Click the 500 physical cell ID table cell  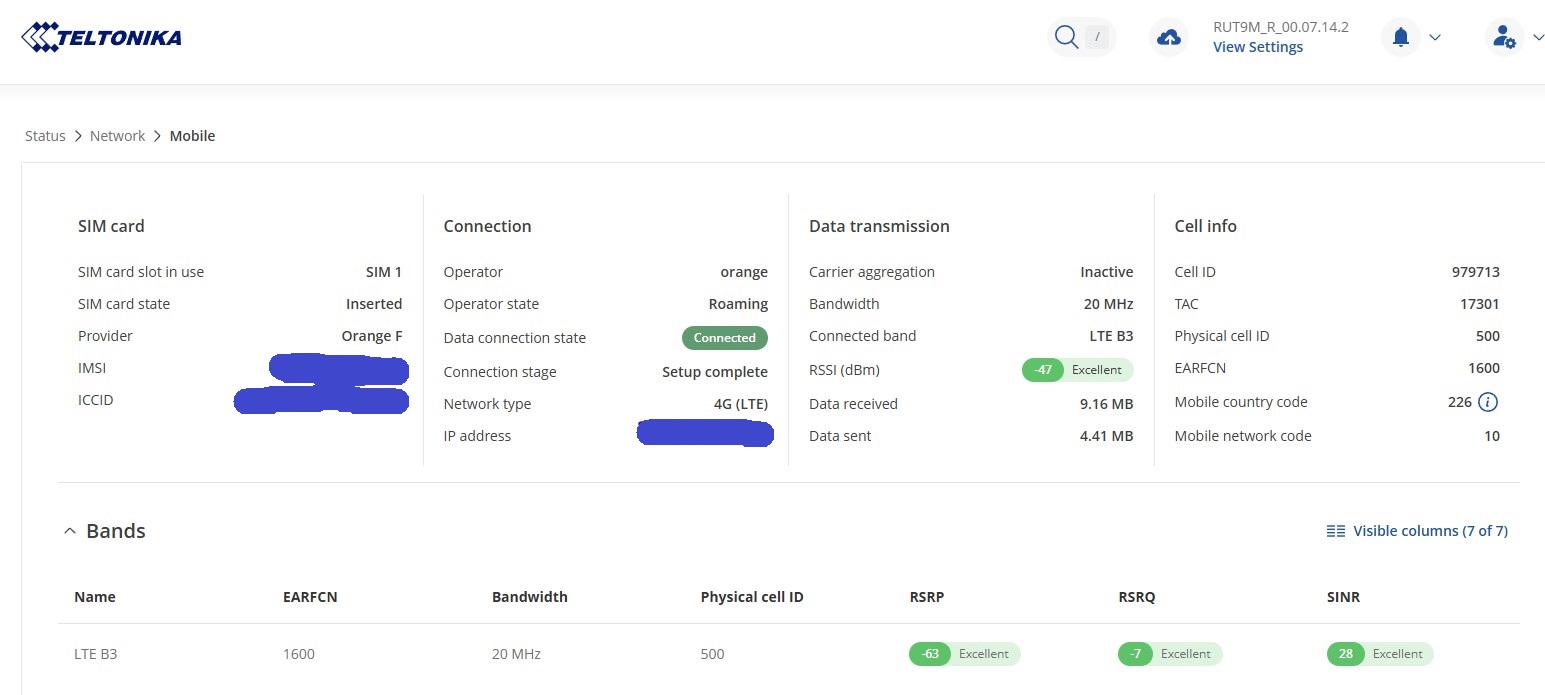(x=713, y=654)
